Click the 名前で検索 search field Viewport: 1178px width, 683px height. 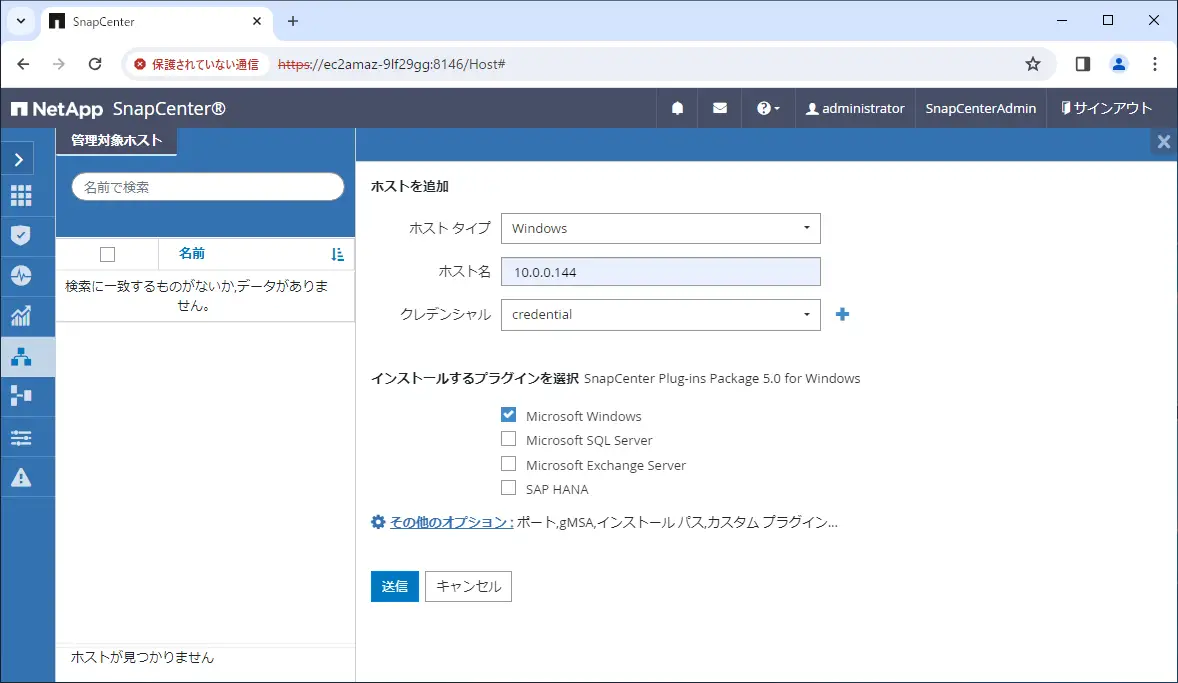pyautogui.click(x=208, y=187)
